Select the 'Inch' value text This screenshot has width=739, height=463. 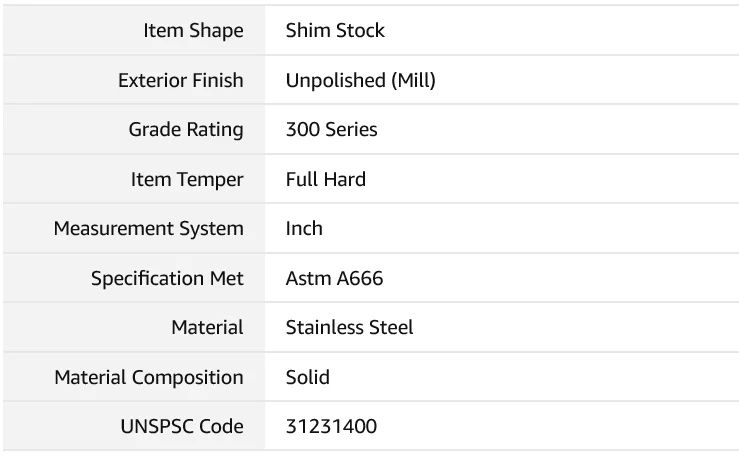click(x=304, y=229)
